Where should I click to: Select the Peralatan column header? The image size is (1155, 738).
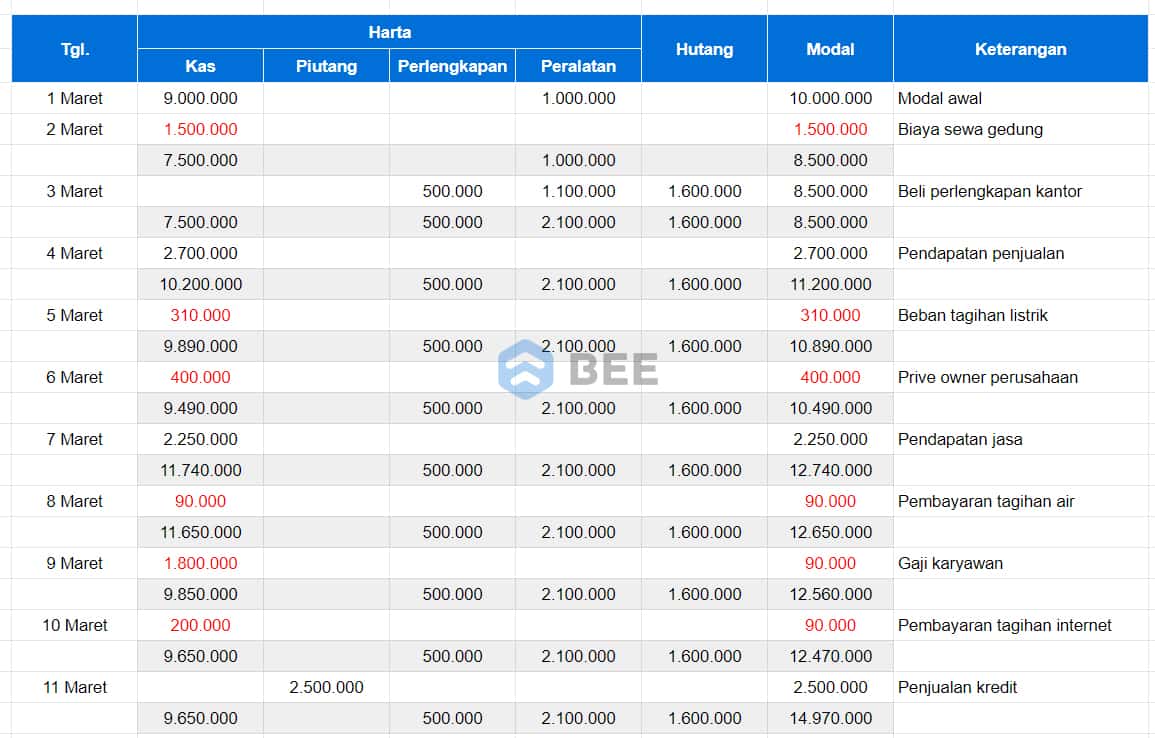tap(578, 65)
